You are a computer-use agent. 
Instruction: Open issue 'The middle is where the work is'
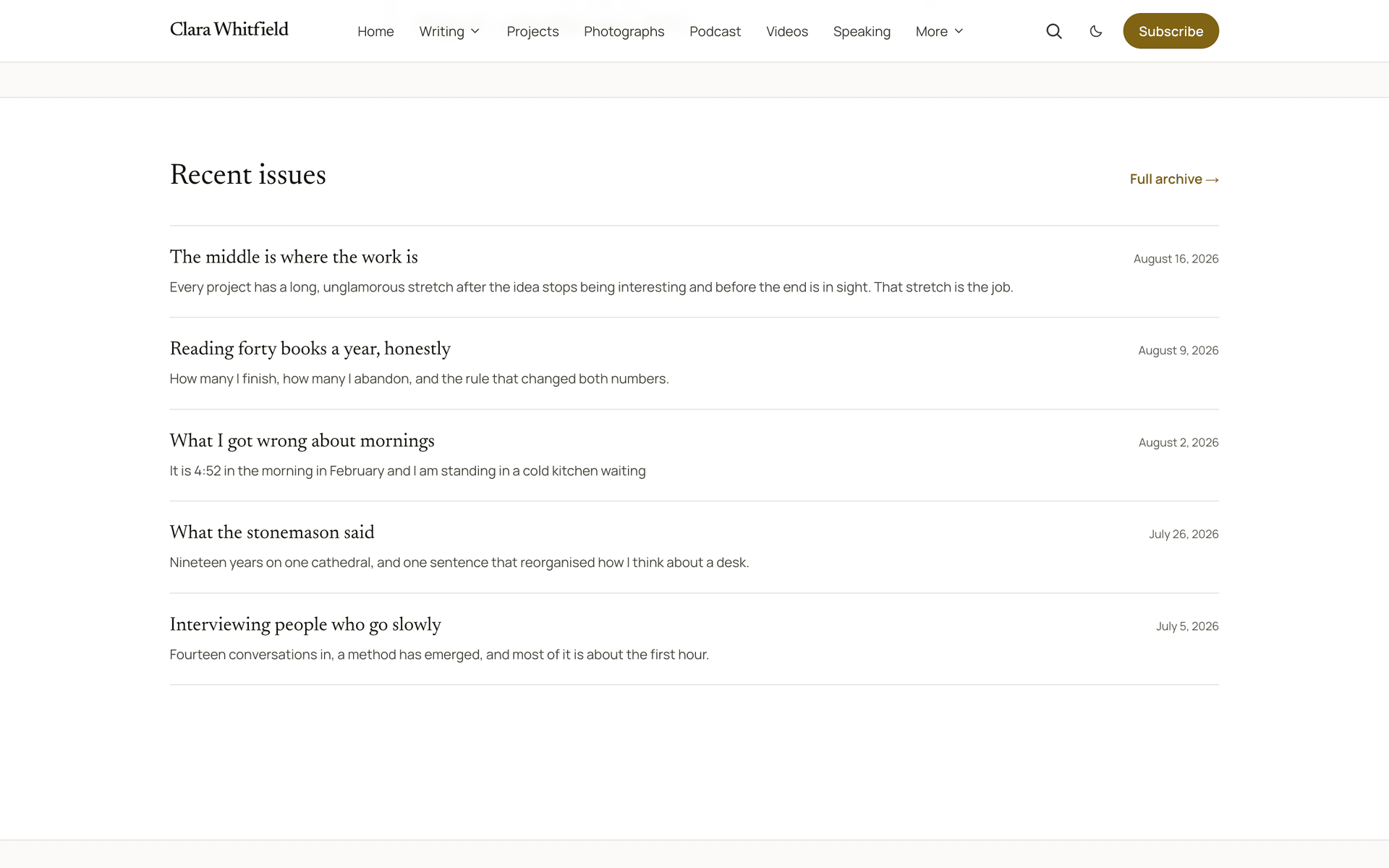[294, 257]
